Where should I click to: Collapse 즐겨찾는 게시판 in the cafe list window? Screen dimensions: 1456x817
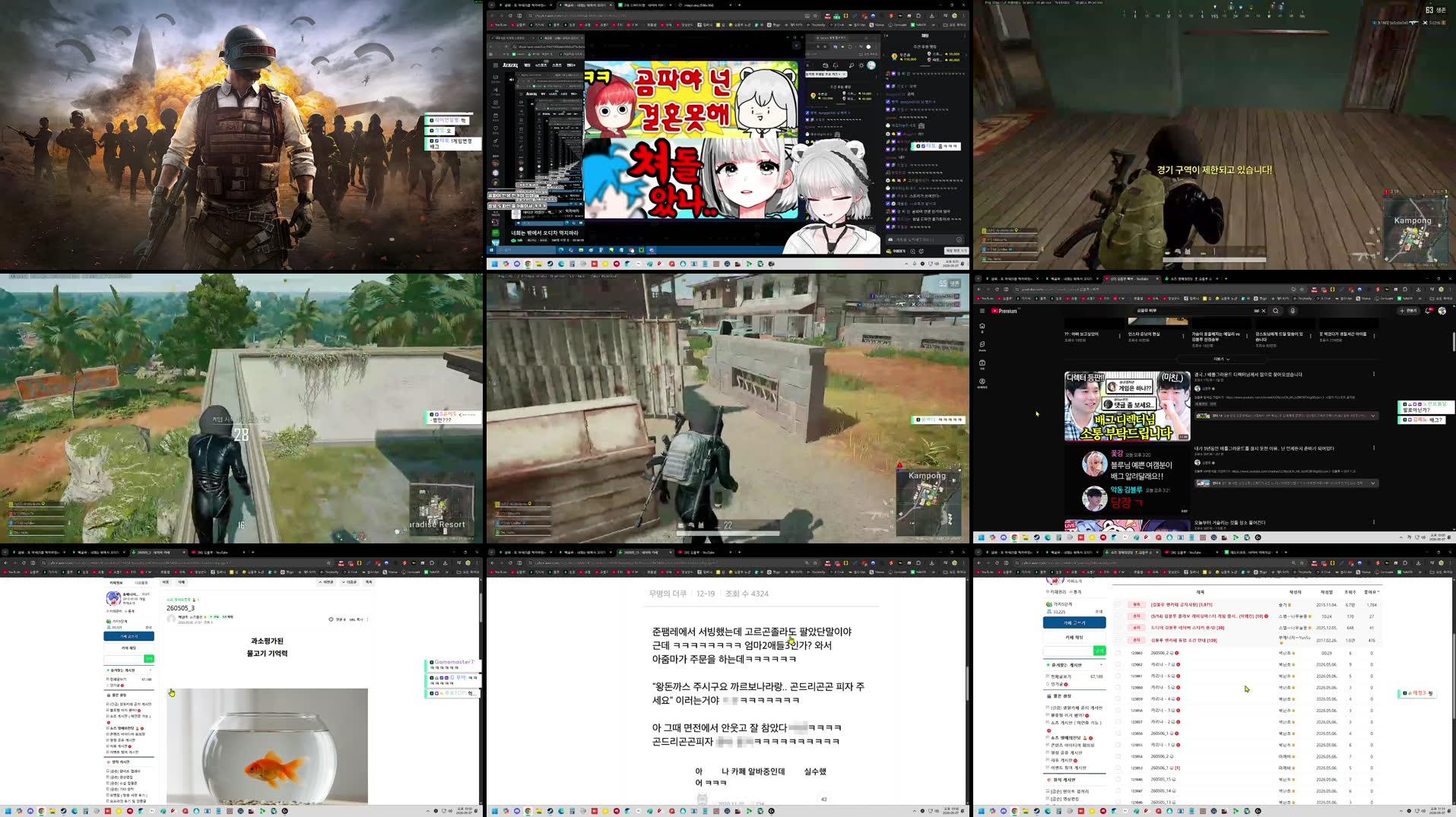tap(1101, 665)
